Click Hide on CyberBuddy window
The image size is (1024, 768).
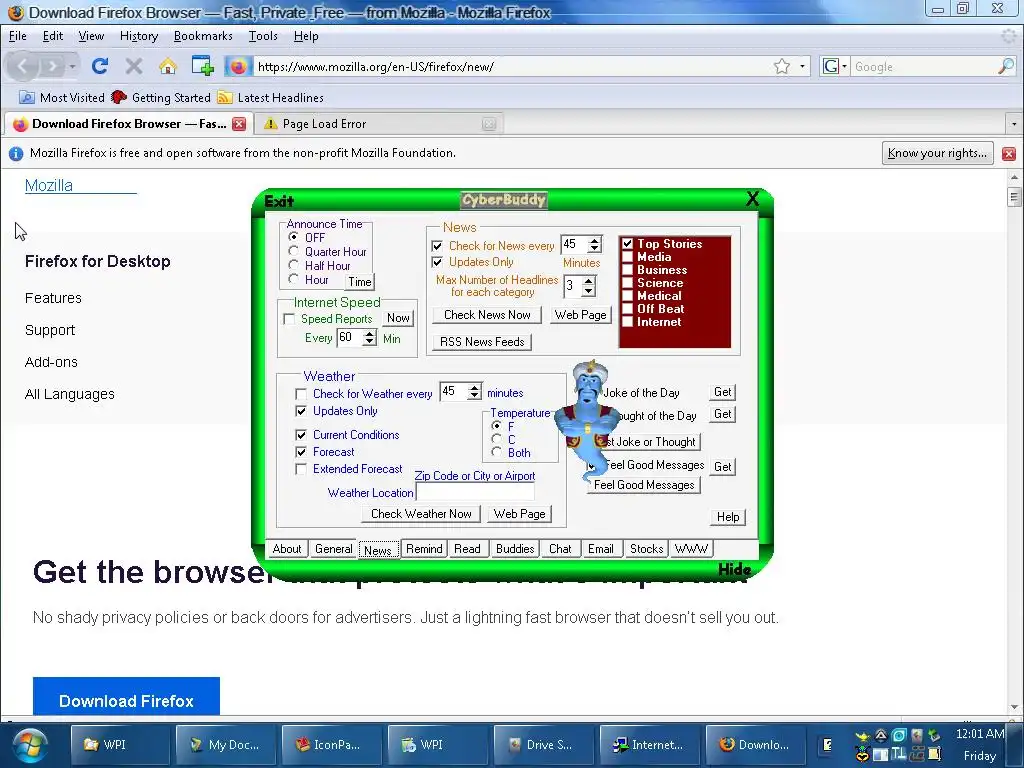[734, 569]
